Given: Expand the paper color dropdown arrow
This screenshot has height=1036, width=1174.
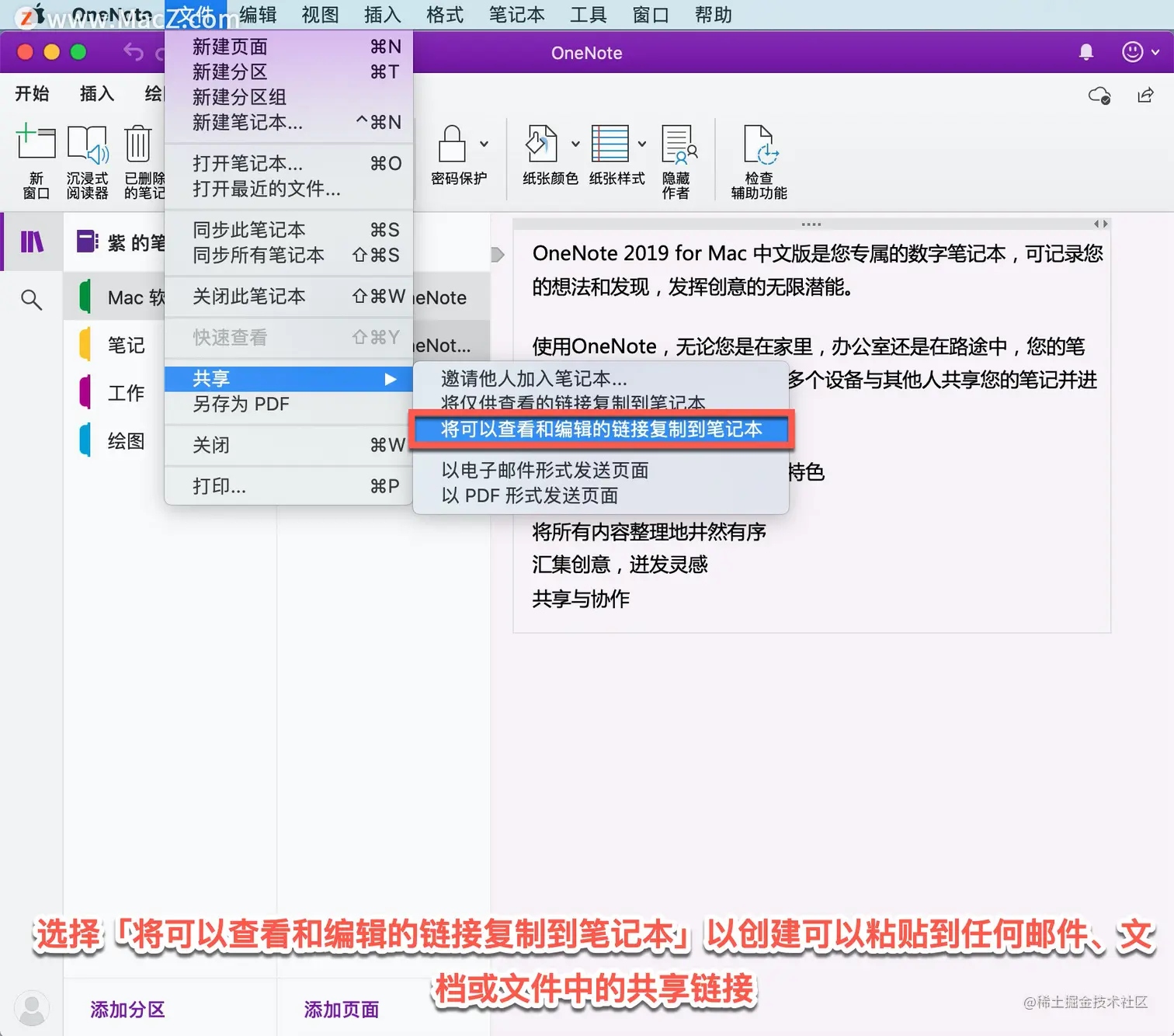Looking at the screenshot, I should [575, 144].
